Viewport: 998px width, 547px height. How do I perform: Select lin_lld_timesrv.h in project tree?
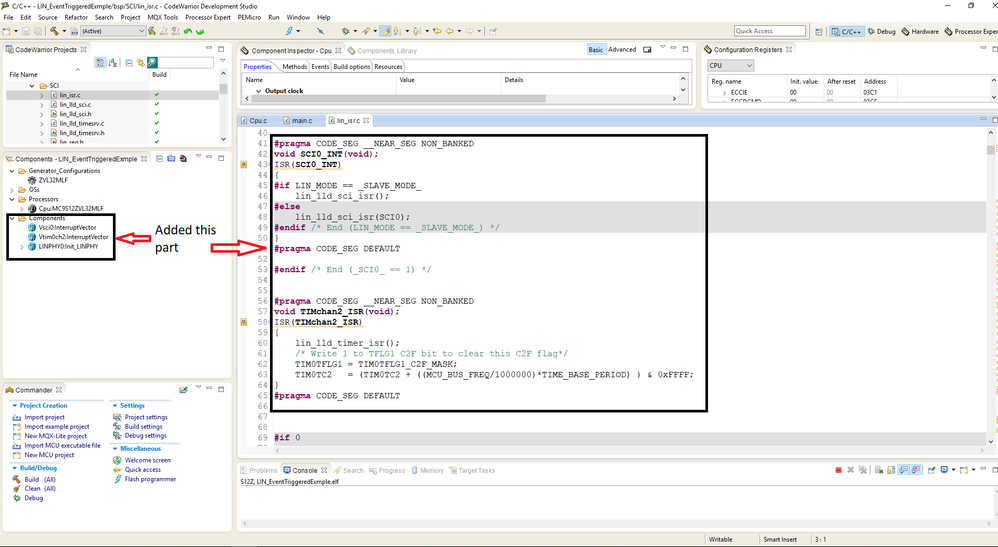tap(81, 133)
